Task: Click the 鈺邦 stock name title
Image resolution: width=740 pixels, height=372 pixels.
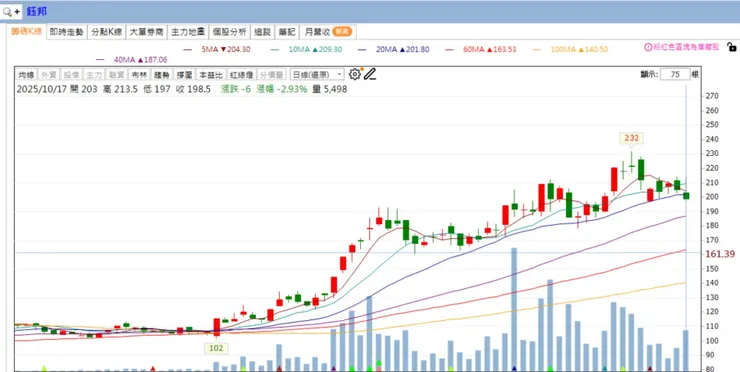Action: pyautogui.click(x=36, y=11)
